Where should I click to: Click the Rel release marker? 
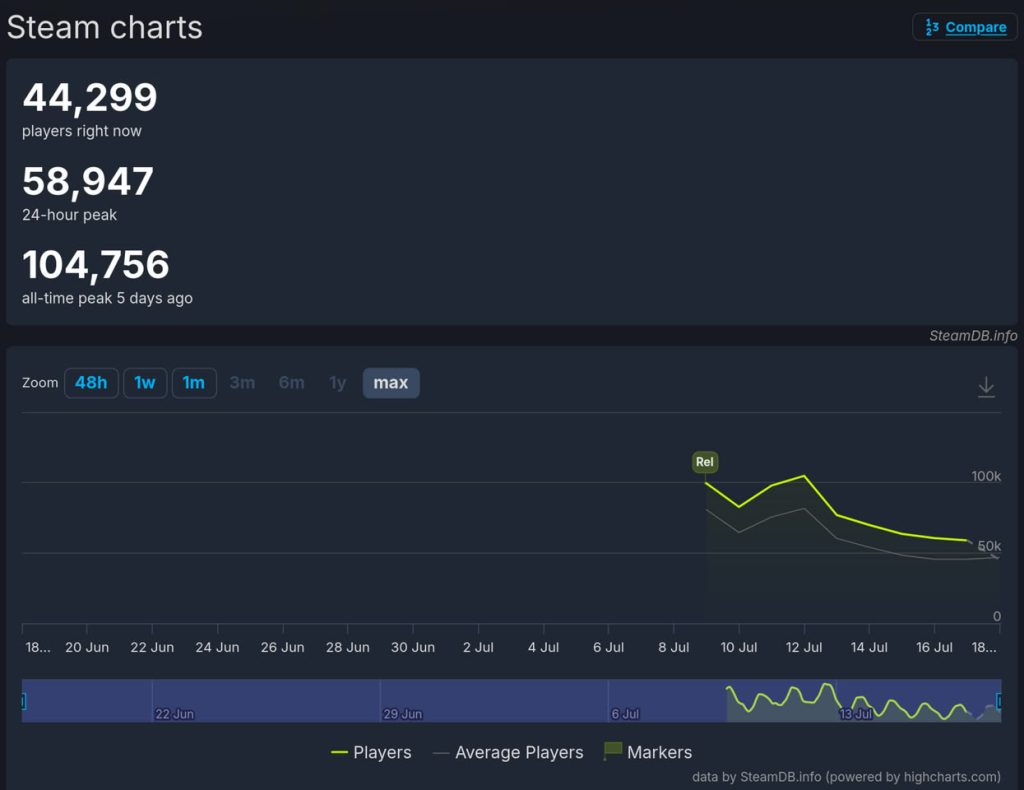(705, 462)
